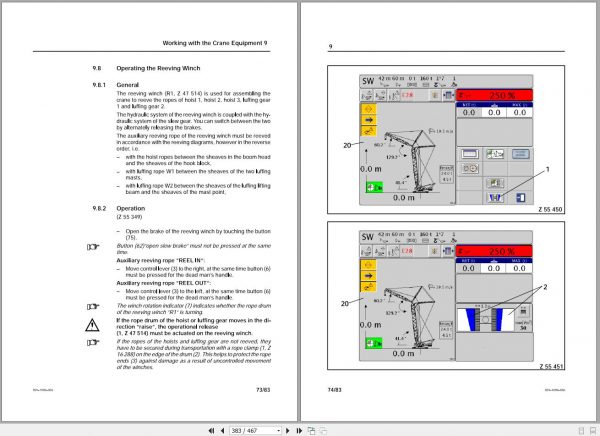Click callout number 20 beside the lower figure

pyautogui.click(x=344, y=303)
